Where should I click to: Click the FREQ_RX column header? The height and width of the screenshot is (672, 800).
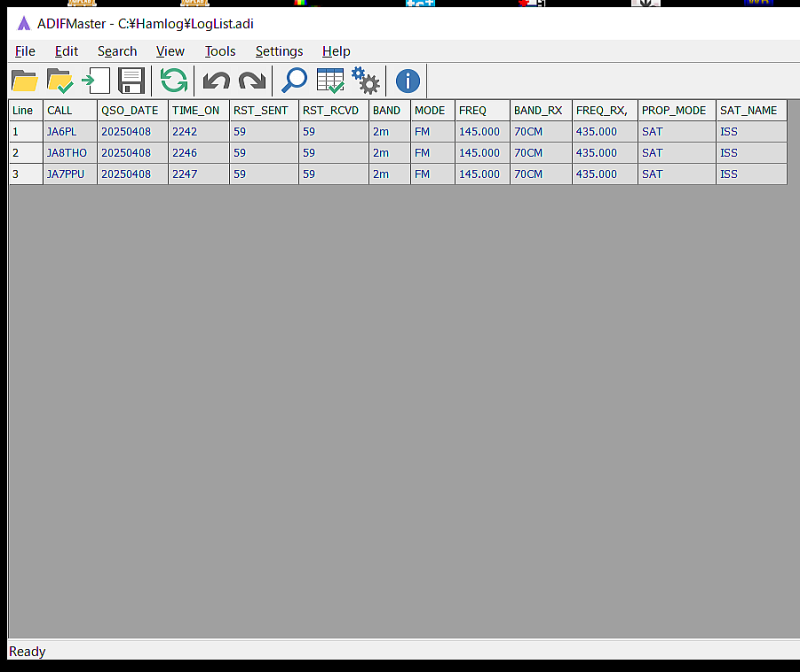click(x=605, y=110)
